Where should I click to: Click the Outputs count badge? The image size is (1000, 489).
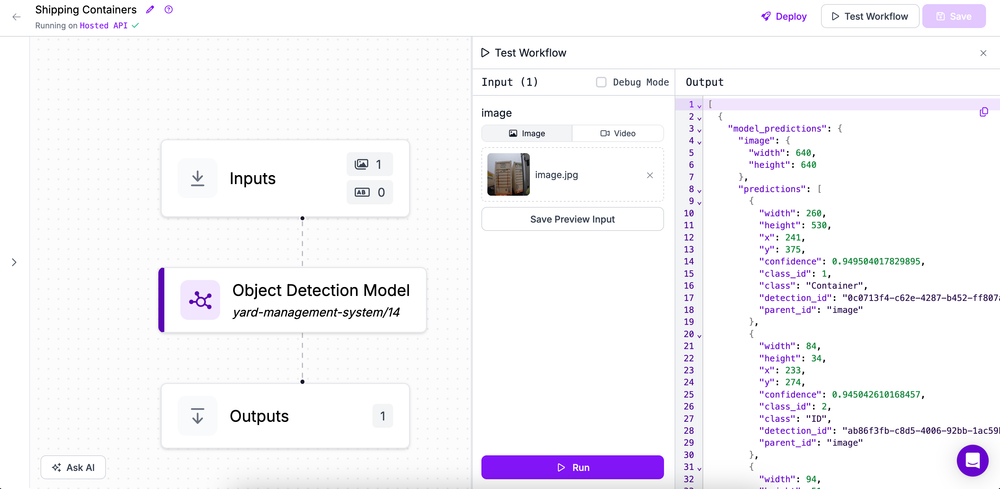383,416
